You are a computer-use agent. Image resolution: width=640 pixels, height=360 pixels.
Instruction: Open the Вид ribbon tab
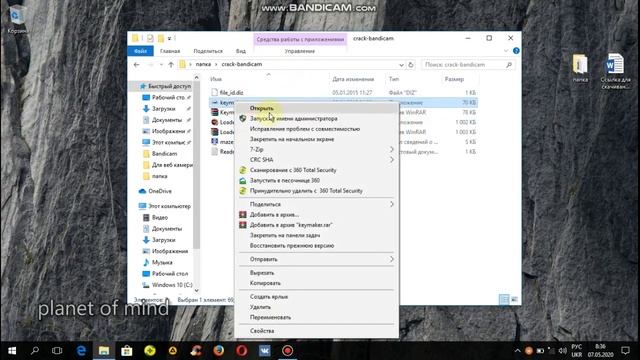(241, 51)
